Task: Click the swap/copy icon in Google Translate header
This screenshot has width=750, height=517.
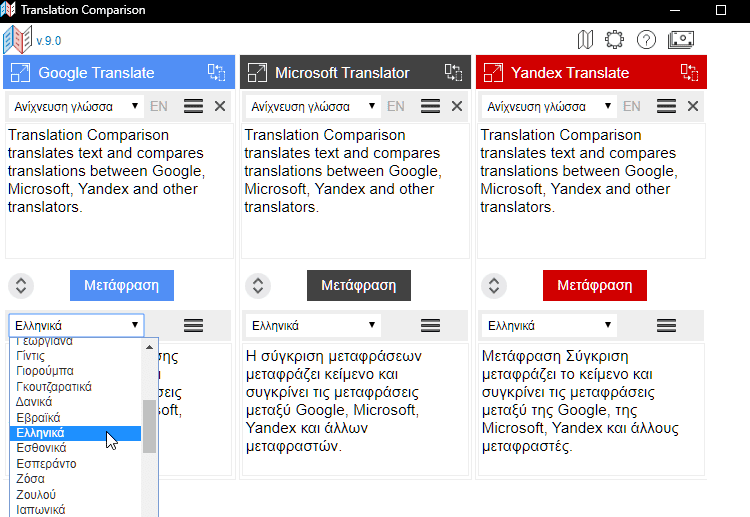Action: [217, 73]
